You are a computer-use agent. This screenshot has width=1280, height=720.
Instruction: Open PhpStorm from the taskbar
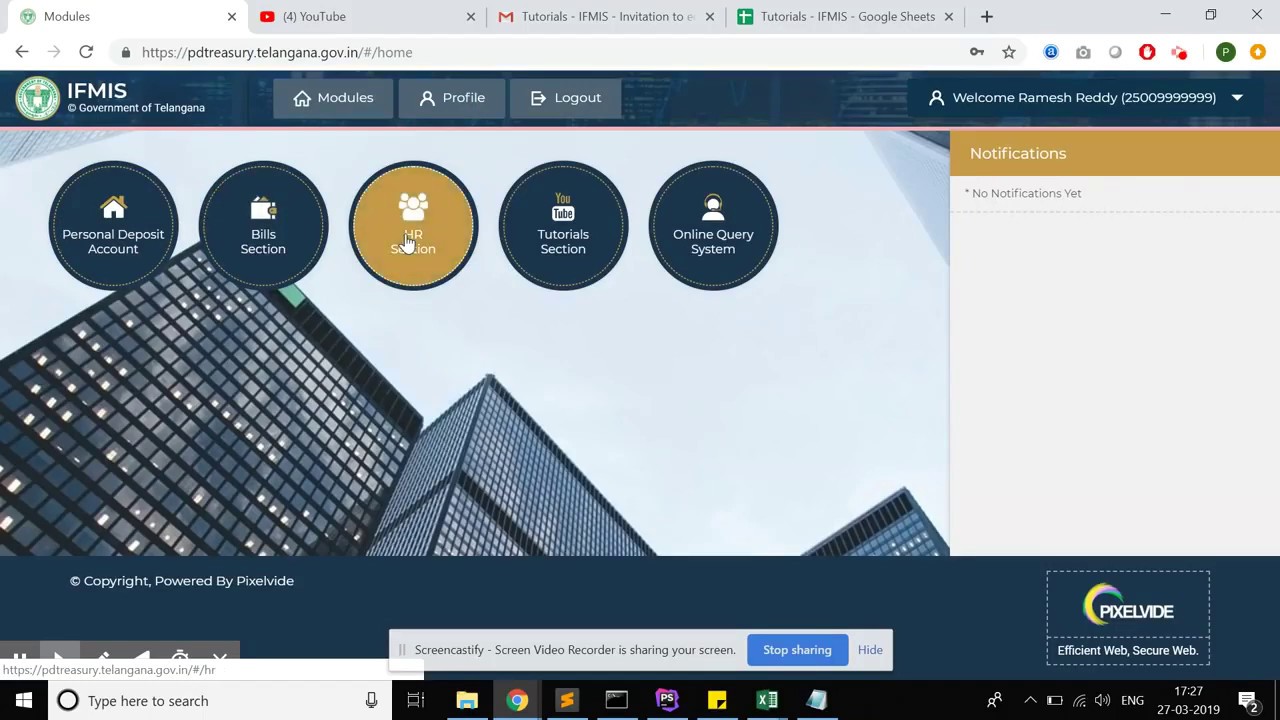[667, 700]
